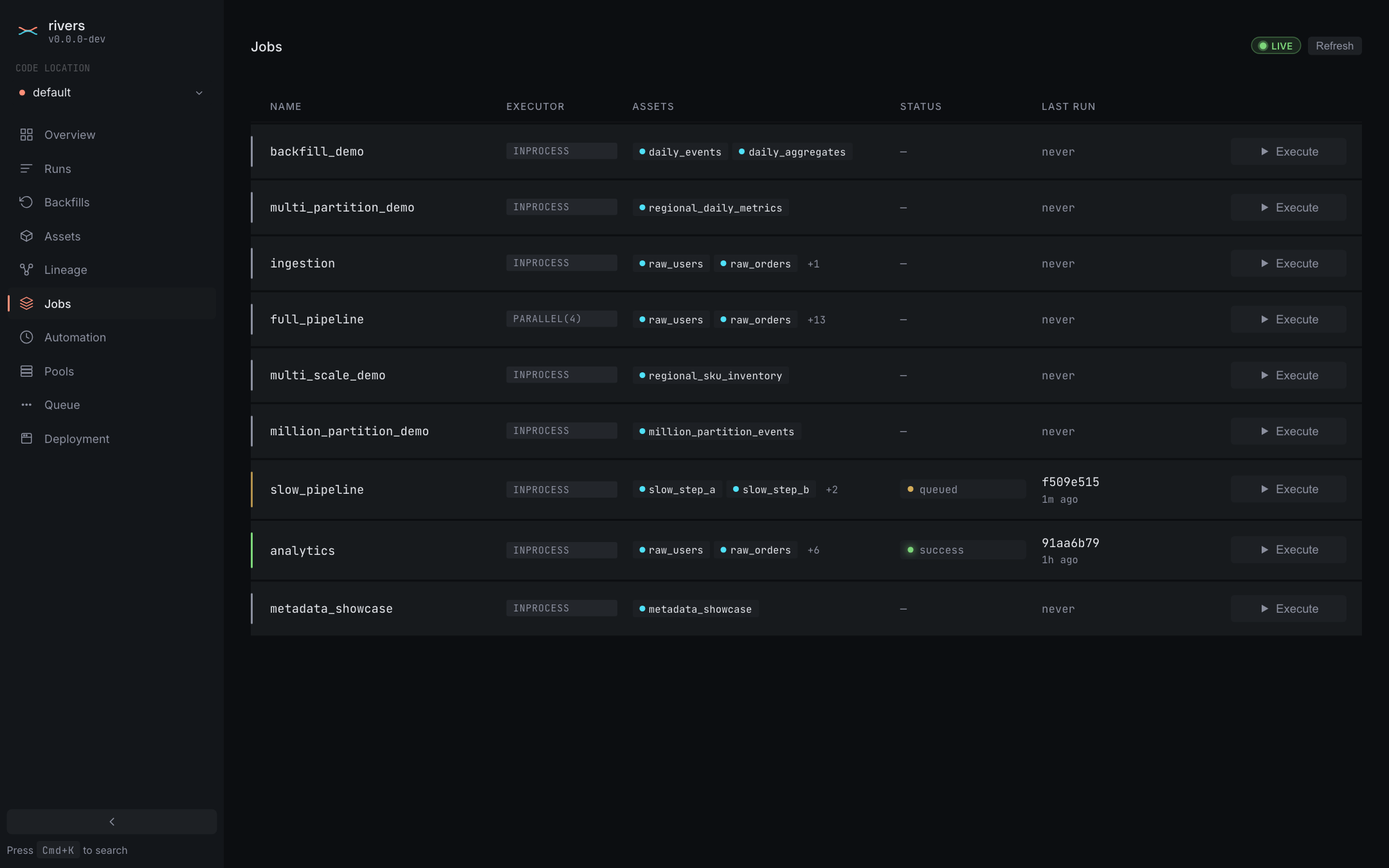1389x868 pixels.
Task: Select the multi_scale_demo job name
Action: (x=327, y=375)
